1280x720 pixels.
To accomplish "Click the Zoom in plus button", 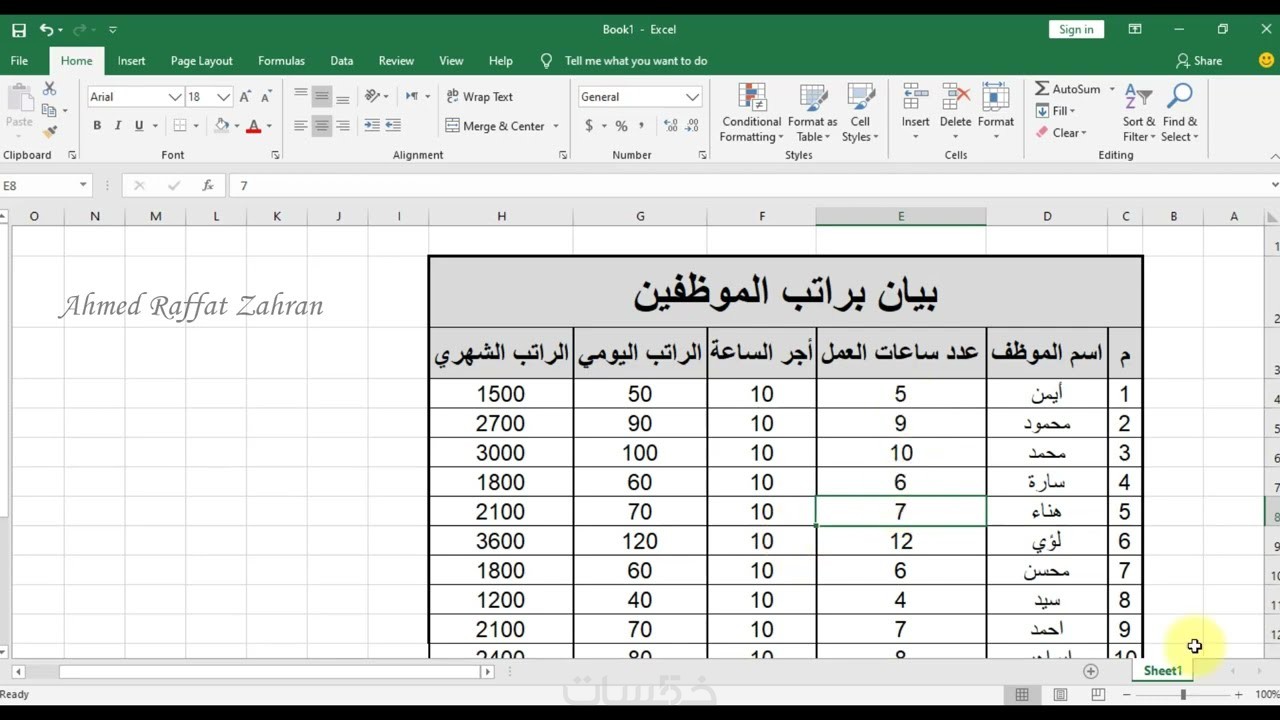I will [1238, 695].
